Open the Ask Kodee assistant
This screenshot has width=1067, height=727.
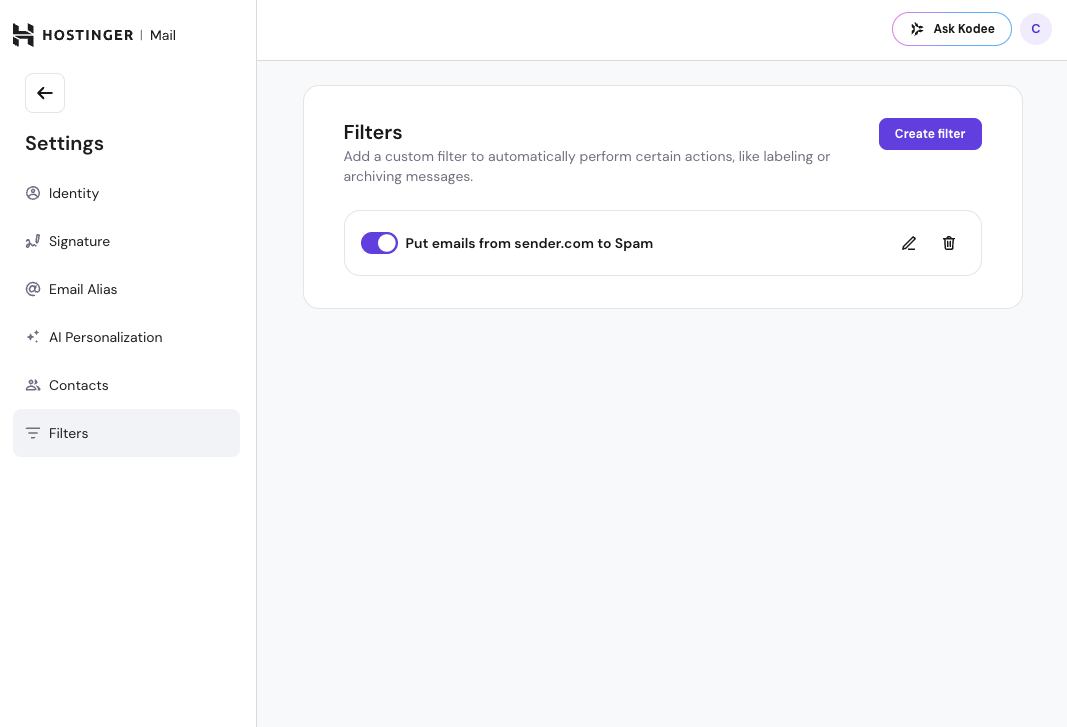[951, 29]
